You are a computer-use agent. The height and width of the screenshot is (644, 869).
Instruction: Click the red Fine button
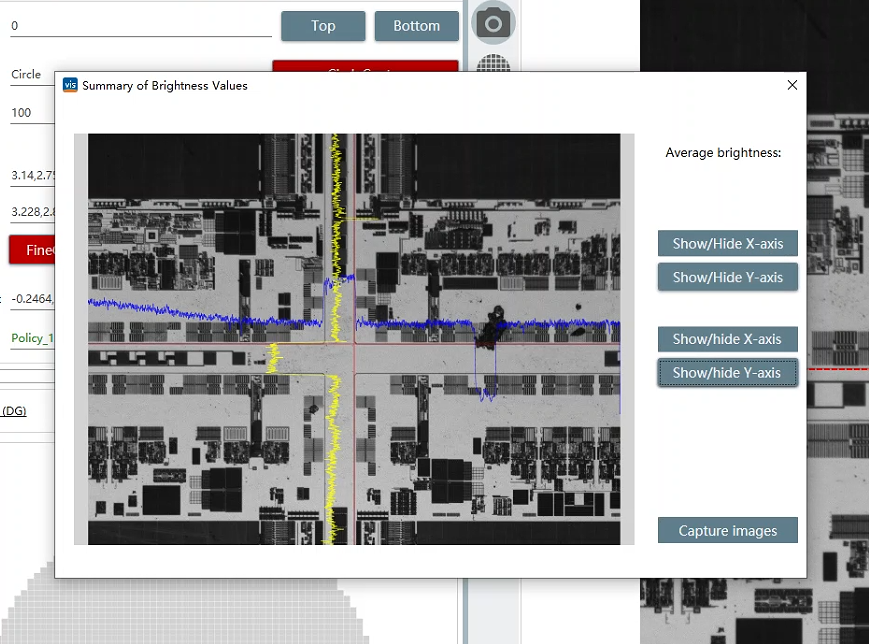32,250
